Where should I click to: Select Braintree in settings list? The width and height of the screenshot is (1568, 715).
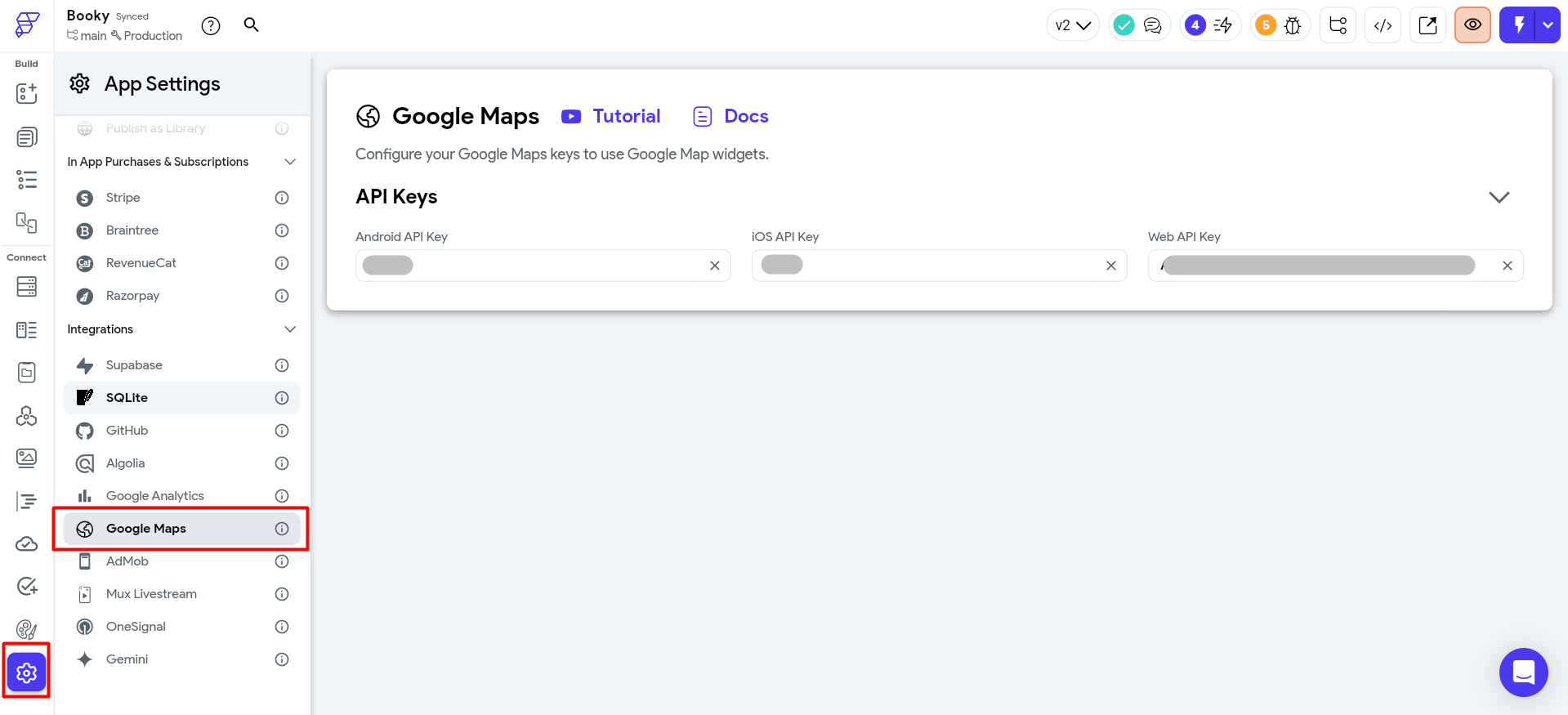pos(181,230)
